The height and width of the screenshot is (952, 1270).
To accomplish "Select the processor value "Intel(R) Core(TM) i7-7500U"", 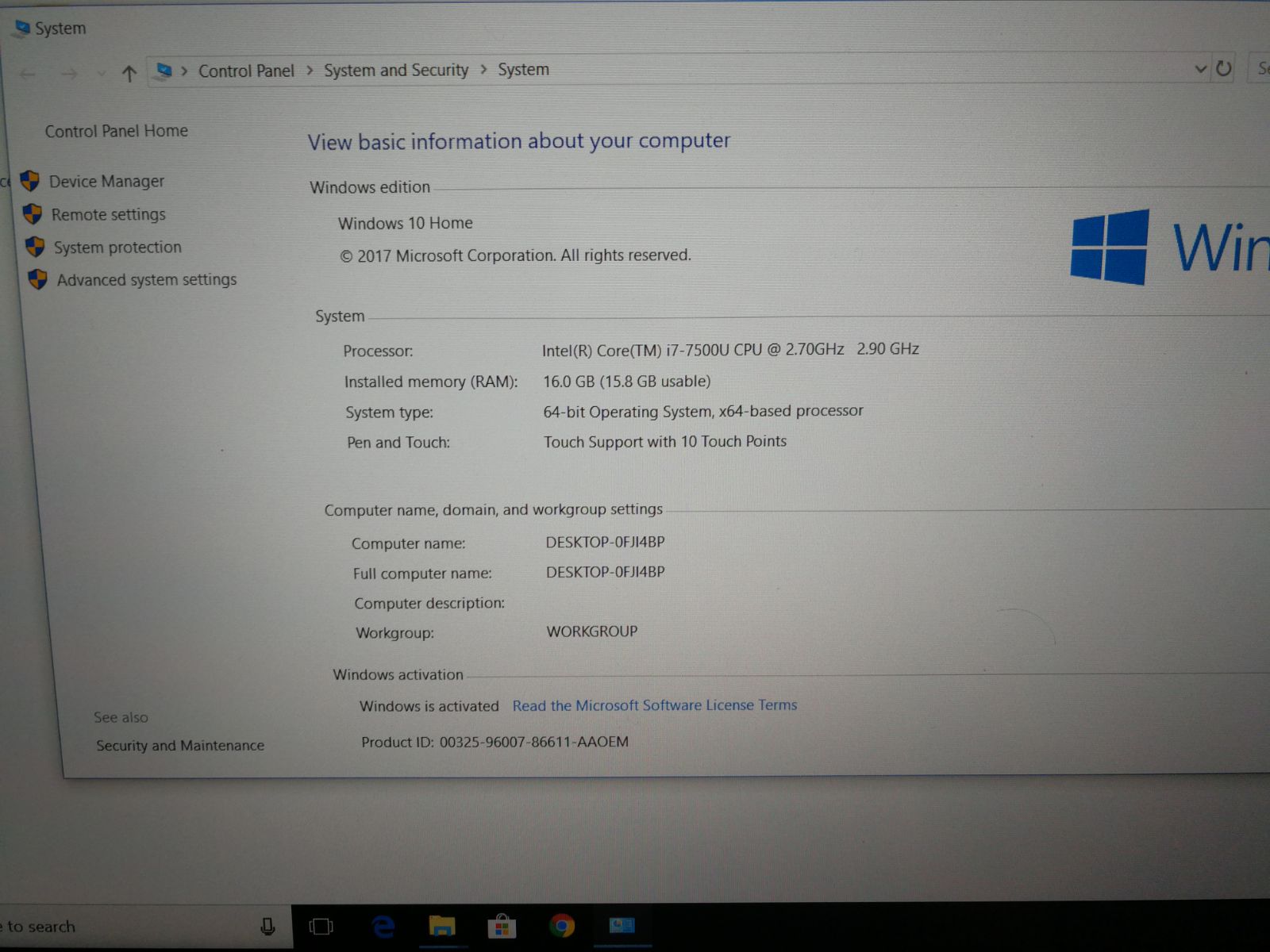I will click(x=730, y=349).
